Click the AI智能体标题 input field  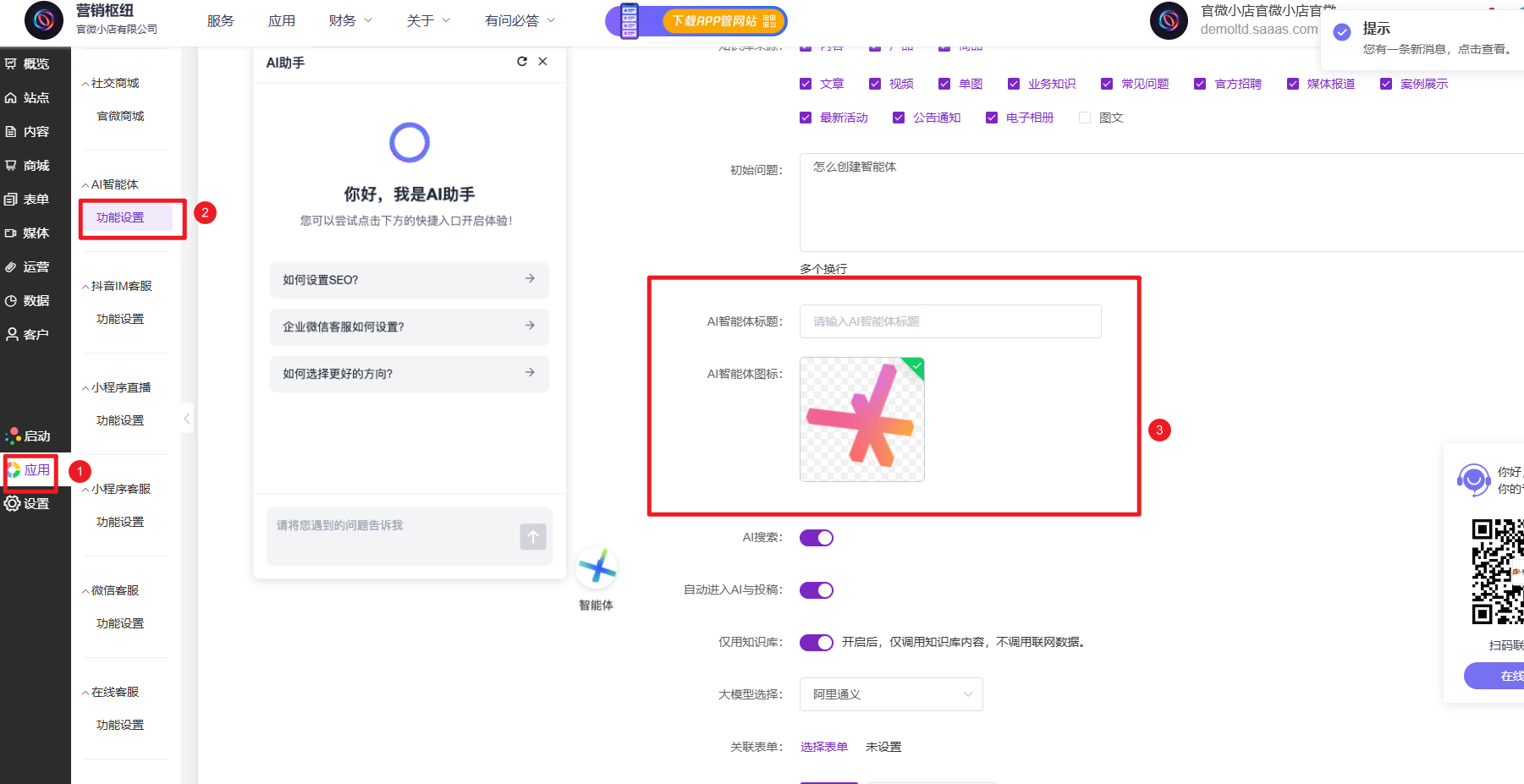[949, 321]
